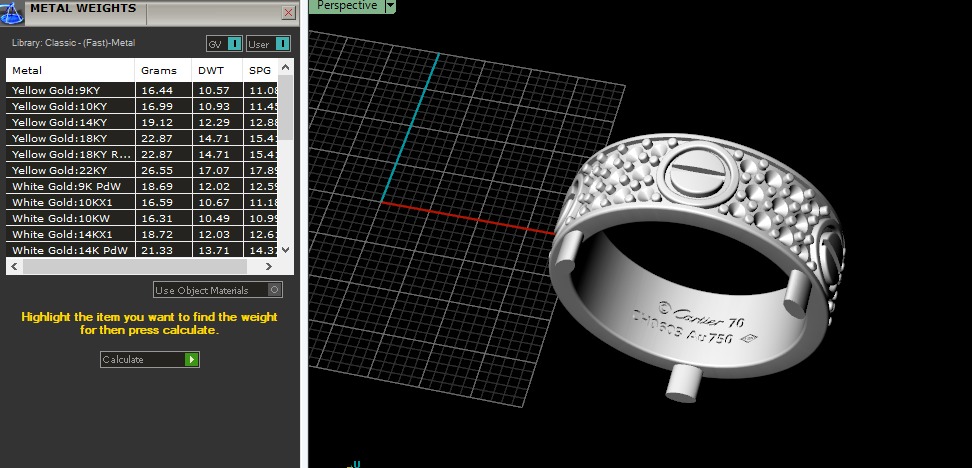Select the White Gold:9K PdW row

click(x=143, y=187)
